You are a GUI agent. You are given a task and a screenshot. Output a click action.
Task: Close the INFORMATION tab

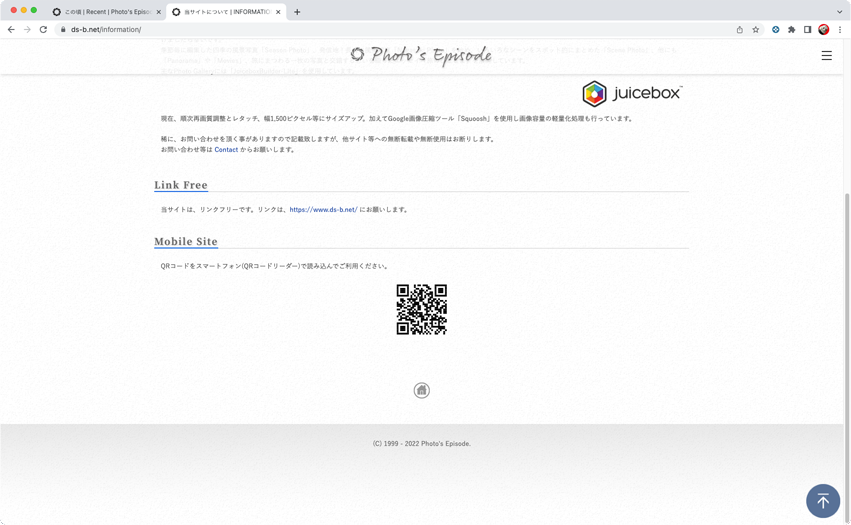tap(278, 12)
